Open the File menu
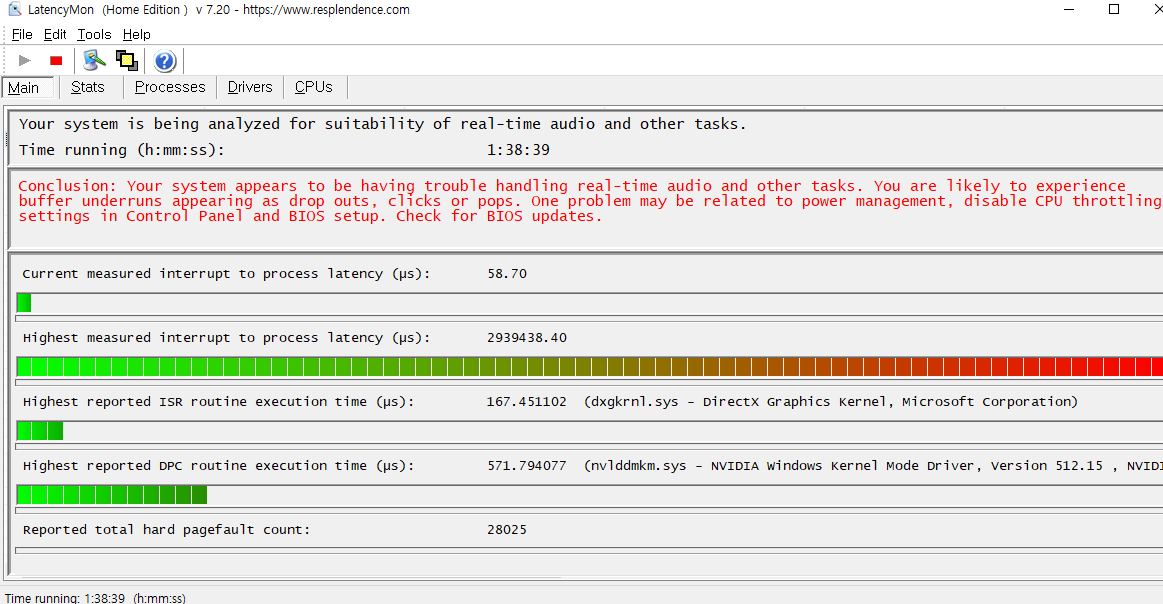Viewport: 1163px width, 604px height. [x=22, y=34]
